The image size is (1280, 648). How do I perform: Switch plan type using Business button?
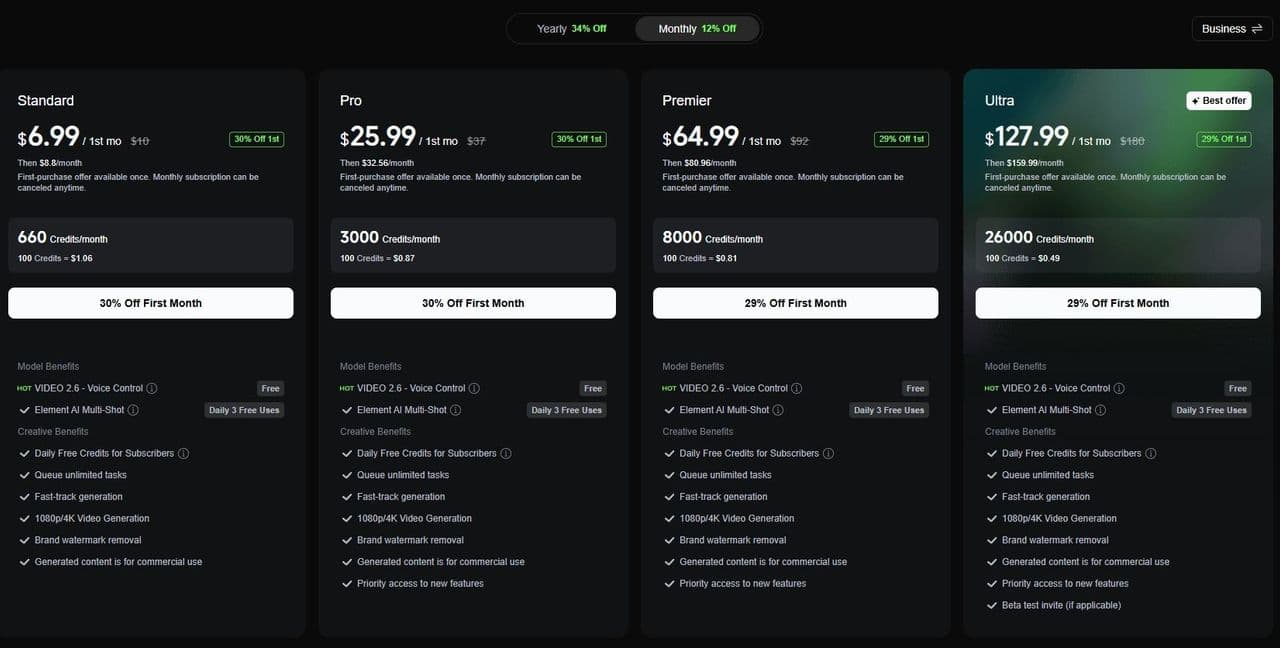tap(1232, 29)
